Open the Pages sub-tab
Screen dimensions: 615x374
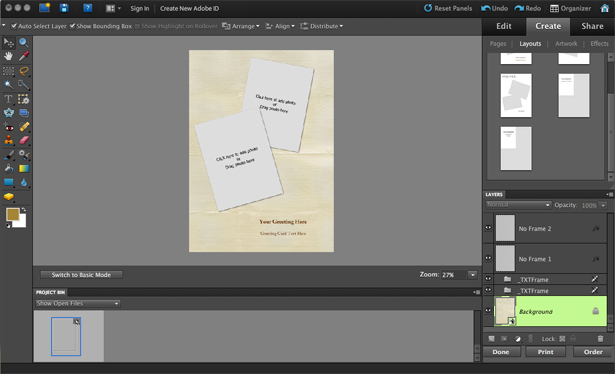(498, 44)
